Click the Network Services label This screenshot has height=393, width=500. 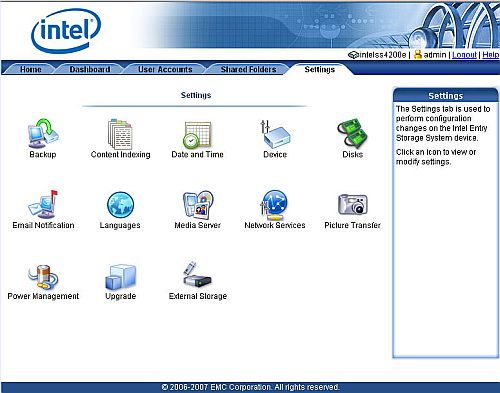(275, 225)
